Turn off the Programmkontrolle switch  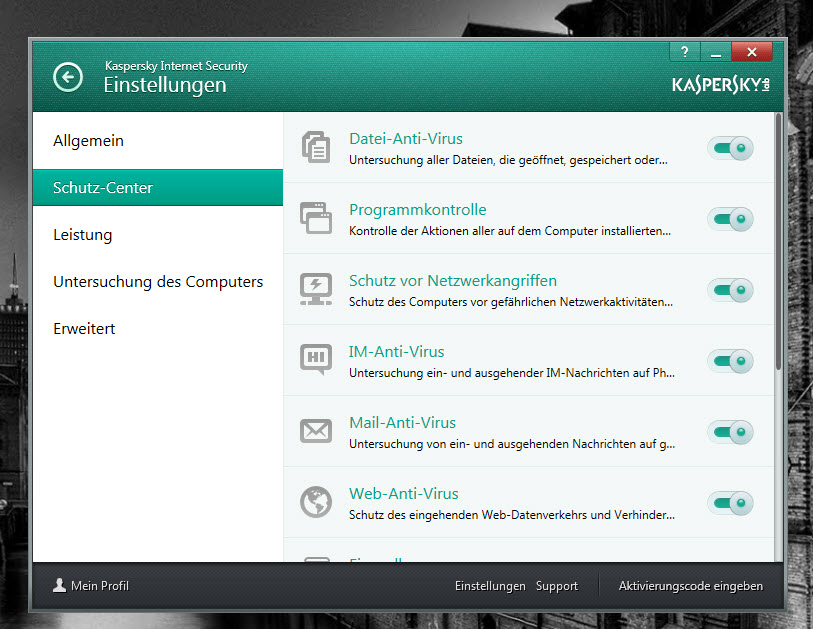pyautogui.click(x=730, y=219)
